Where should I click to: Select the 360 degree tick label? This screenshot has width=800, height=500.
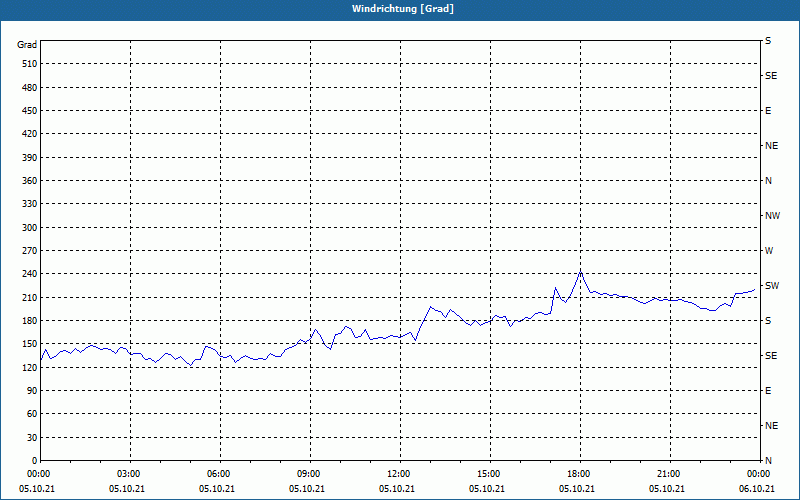pyautogui.click(x=30, y=181)
